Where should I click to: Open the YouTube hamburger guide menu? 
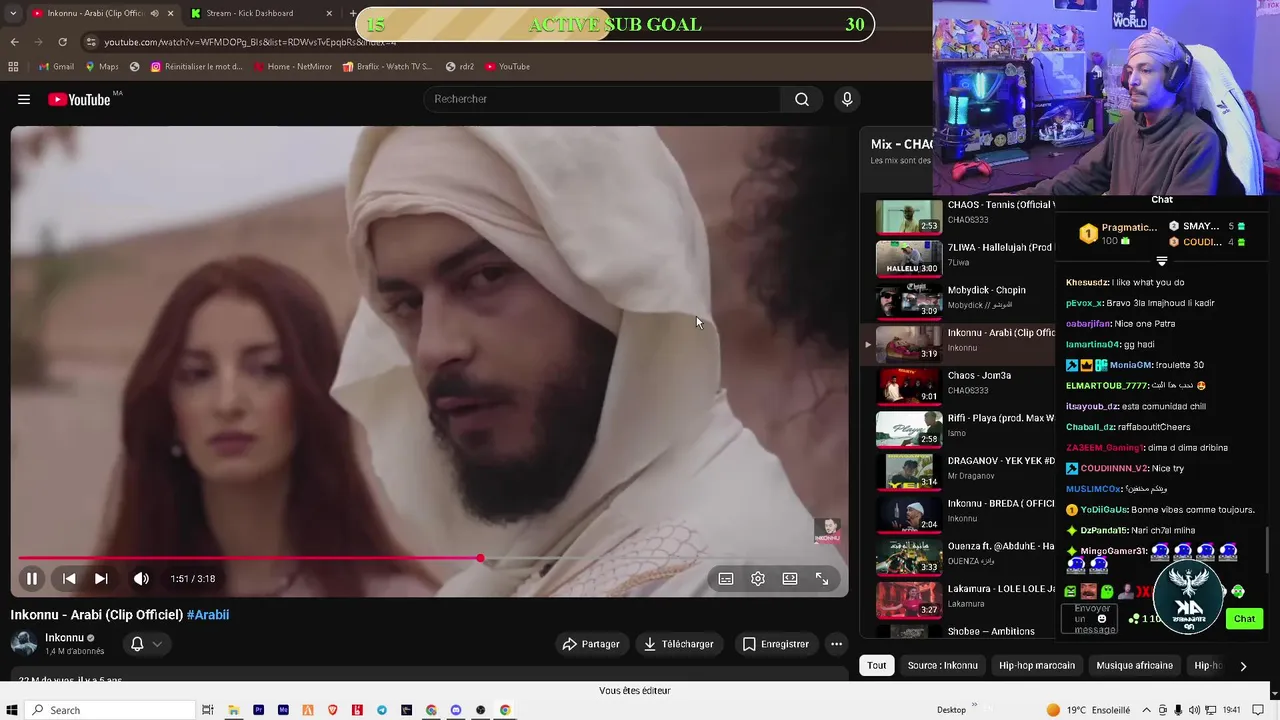(24, 99)
